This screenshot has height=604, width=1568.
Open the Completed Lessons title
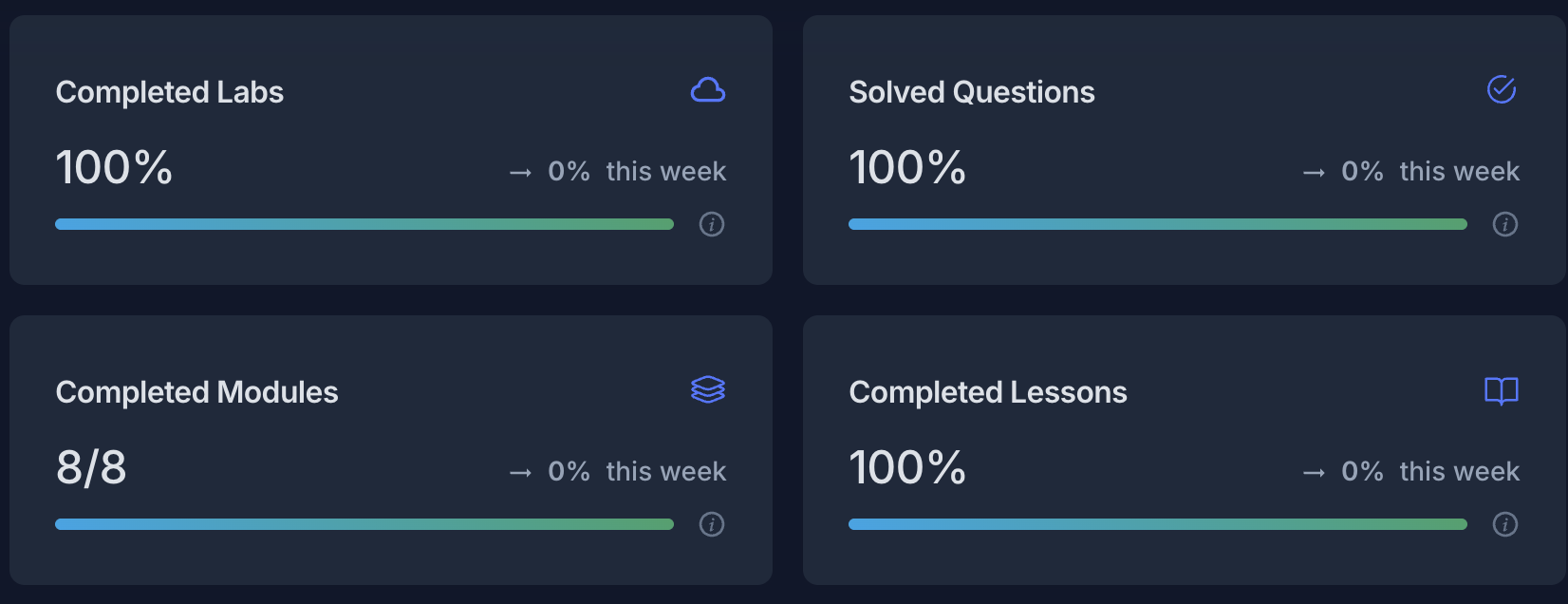coord(988,392)
